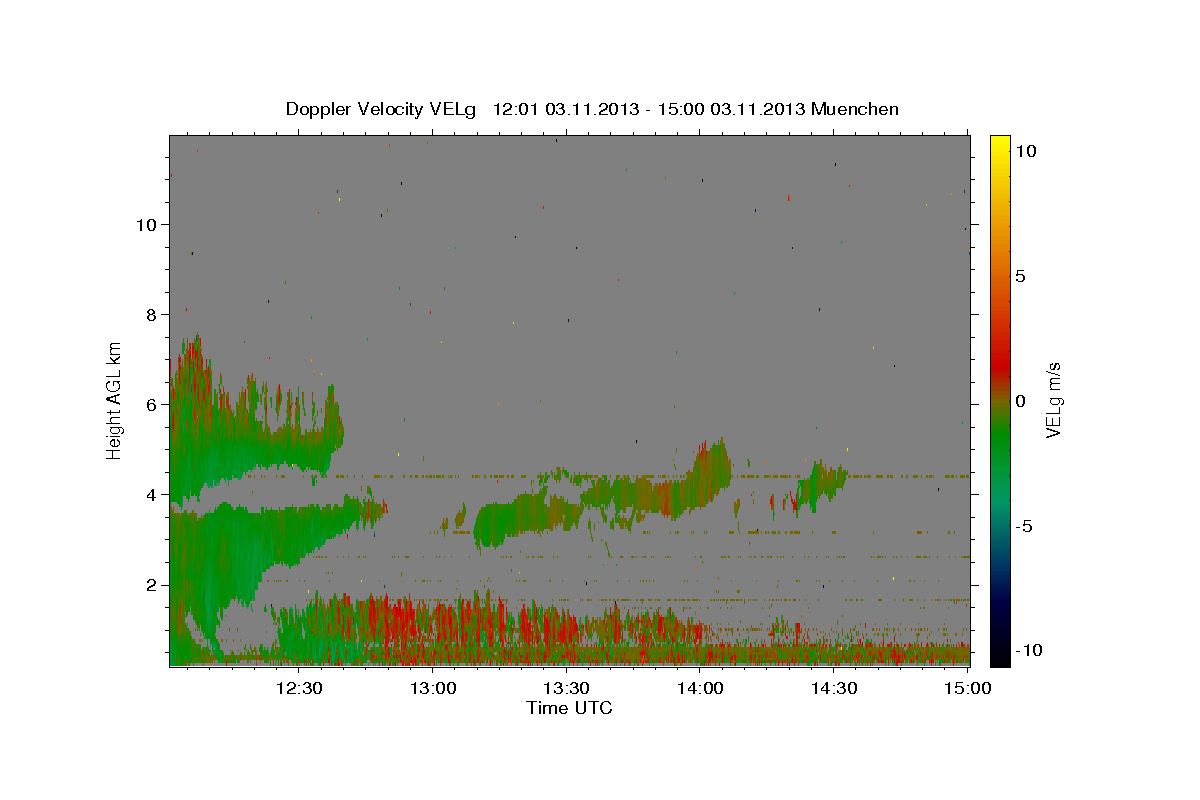This screenshot has width=1200, height=800.
Task: Click the colorbar value 5
Action: [x=1021, y=276]
